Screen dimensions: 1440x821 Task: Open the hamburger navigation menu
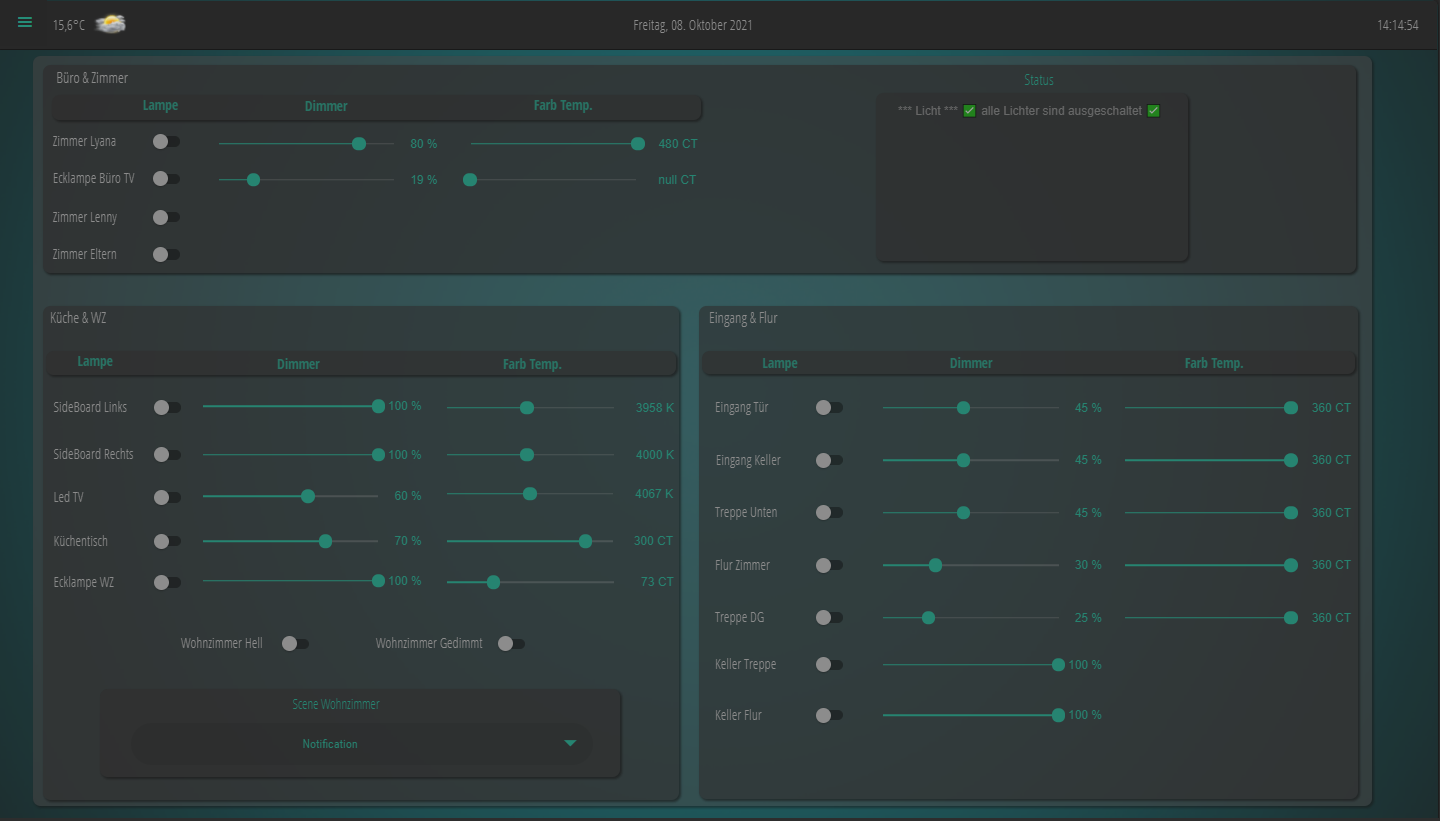pyautogui.click(x=25, y=23)
